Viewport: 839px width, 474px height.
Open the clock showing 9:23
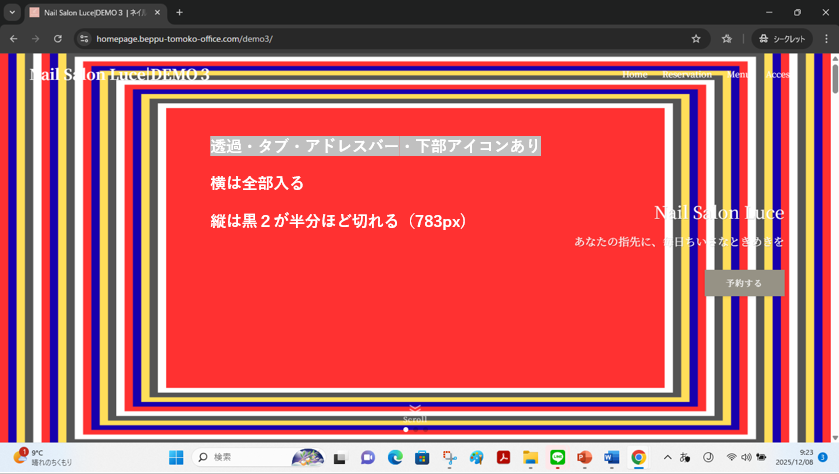(x=795, y=457)
